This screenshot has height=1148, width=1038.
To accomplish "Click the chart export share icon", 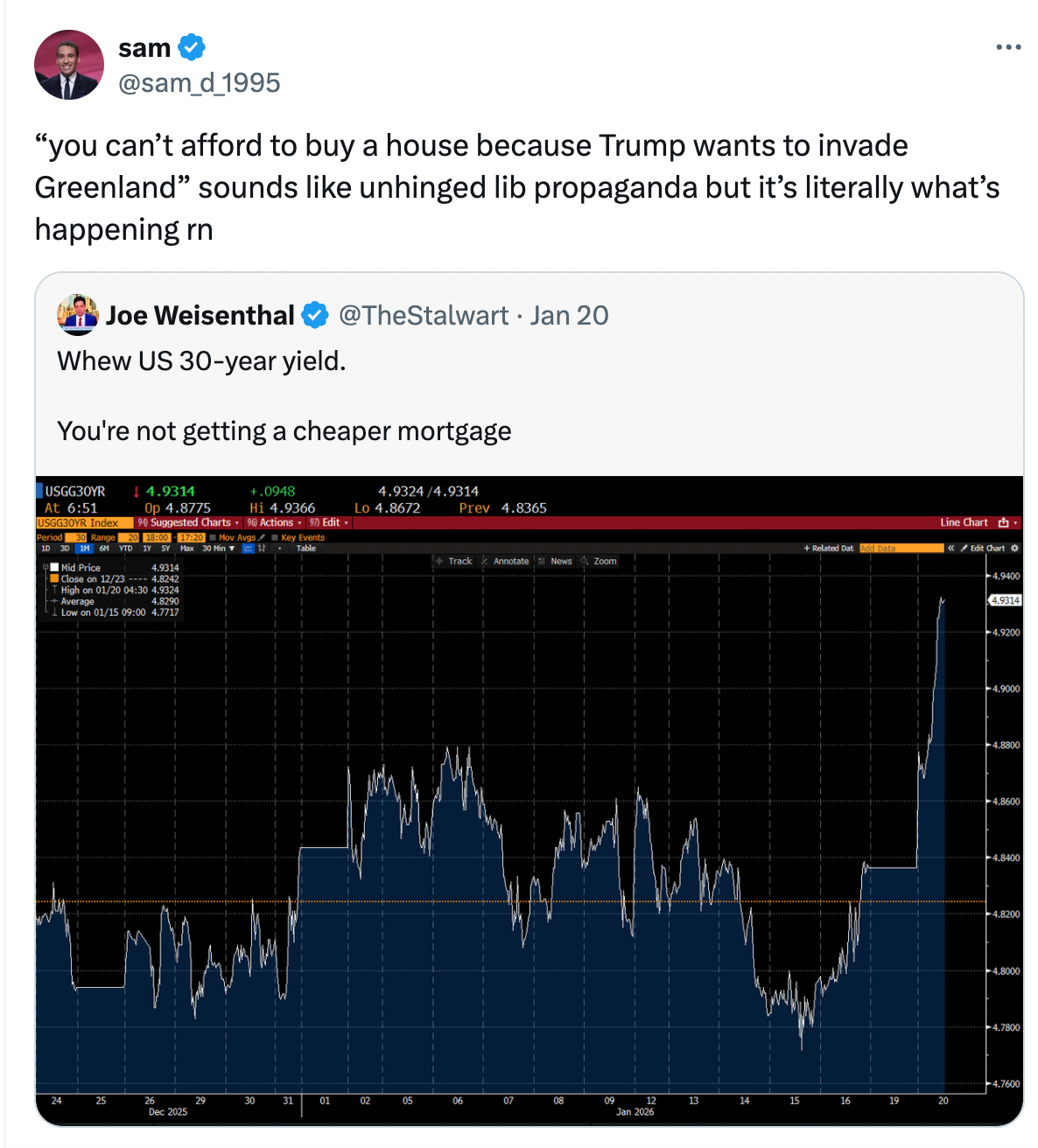I will pyautogui.click(x=1003, y=522).
